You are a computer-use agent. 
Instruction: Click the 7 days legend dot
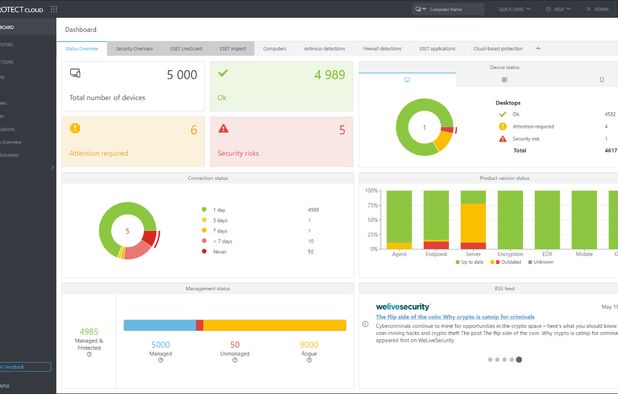(x=204, y=230)
